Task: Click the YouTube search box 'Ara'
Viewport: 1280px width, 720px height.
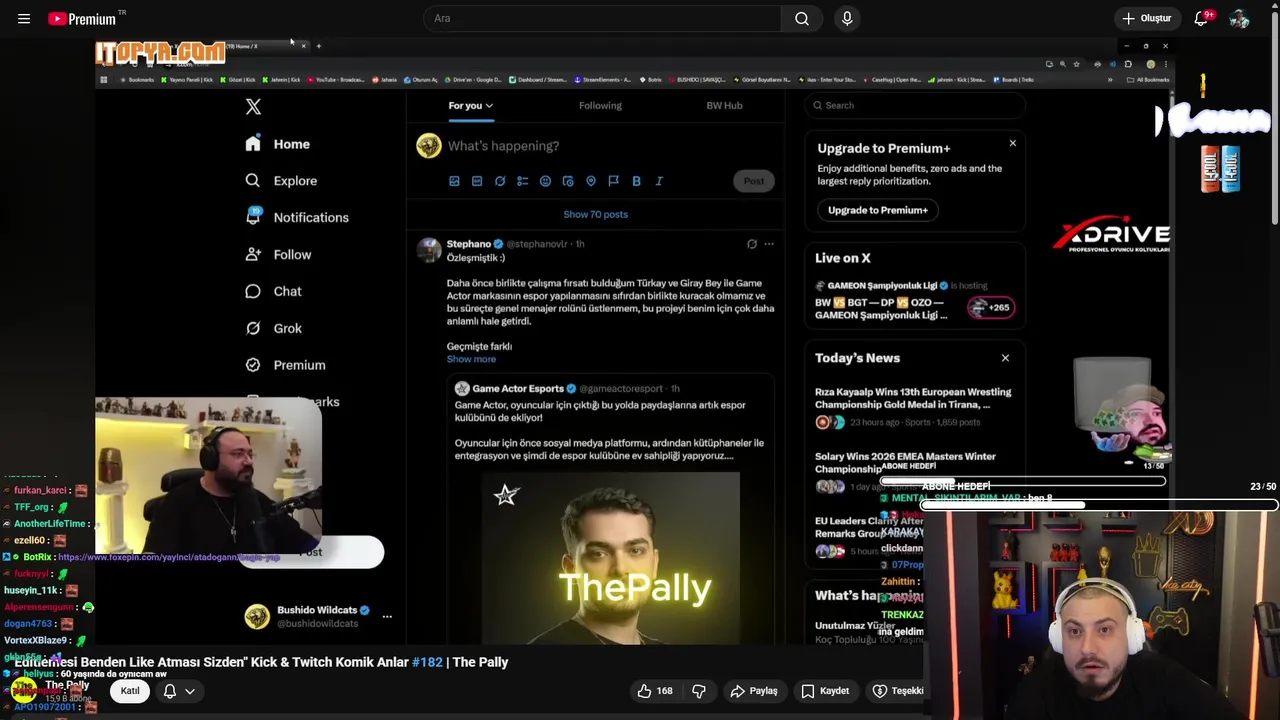Action: 603,18
